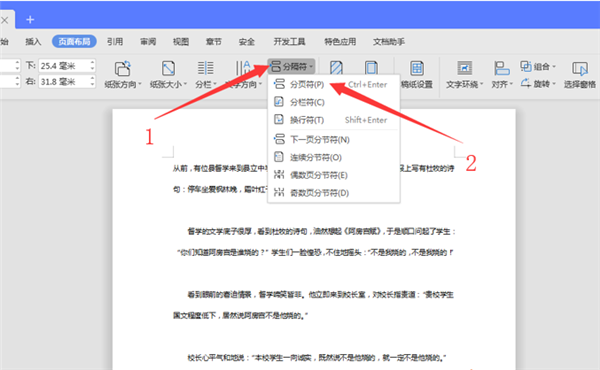Screen dimensions: 600x370
Task: Switch to the 开发工具 tab
Action: pos(289,41)
